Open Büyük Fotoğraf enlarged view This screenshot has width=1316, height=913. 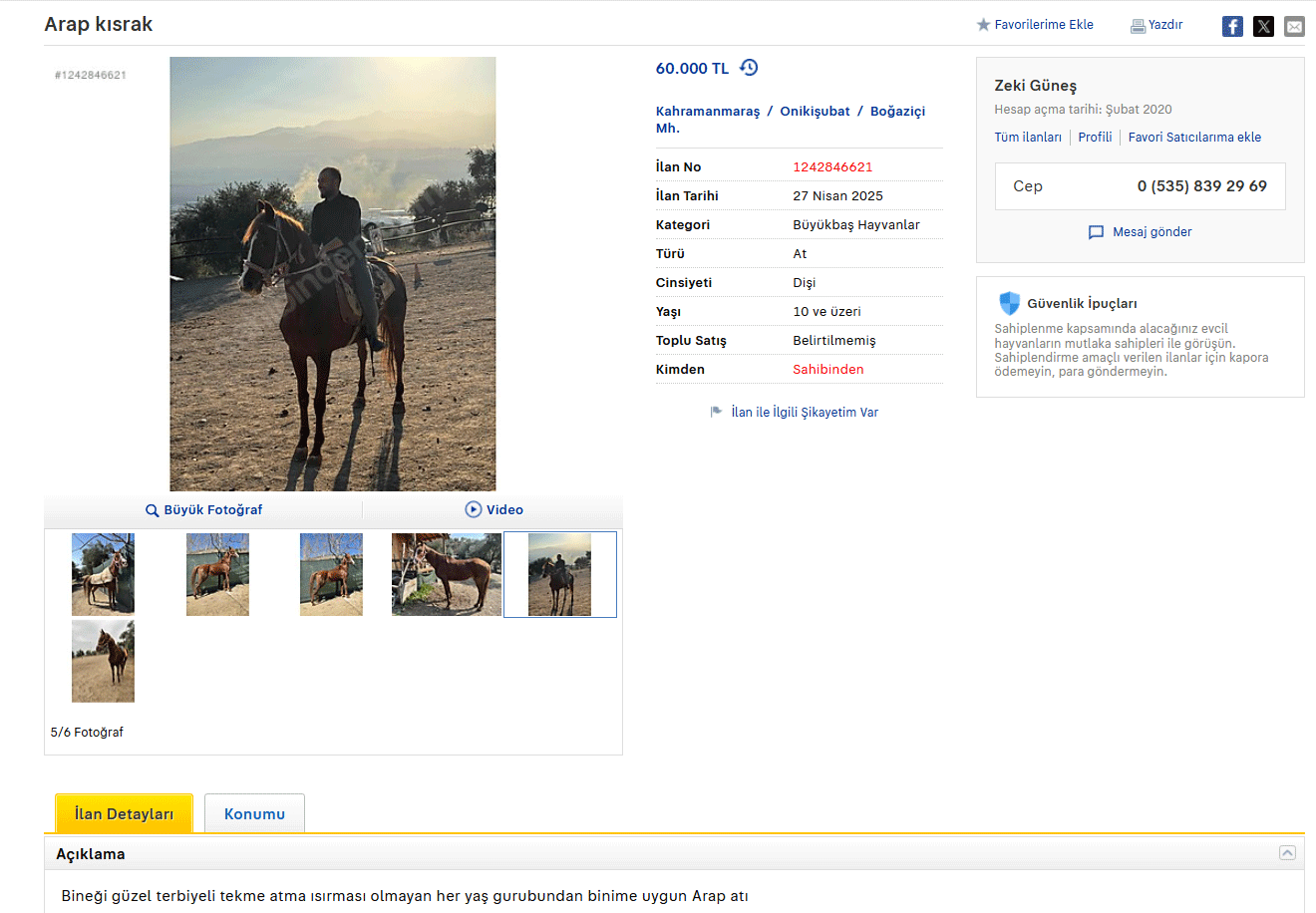pos(203,509)
